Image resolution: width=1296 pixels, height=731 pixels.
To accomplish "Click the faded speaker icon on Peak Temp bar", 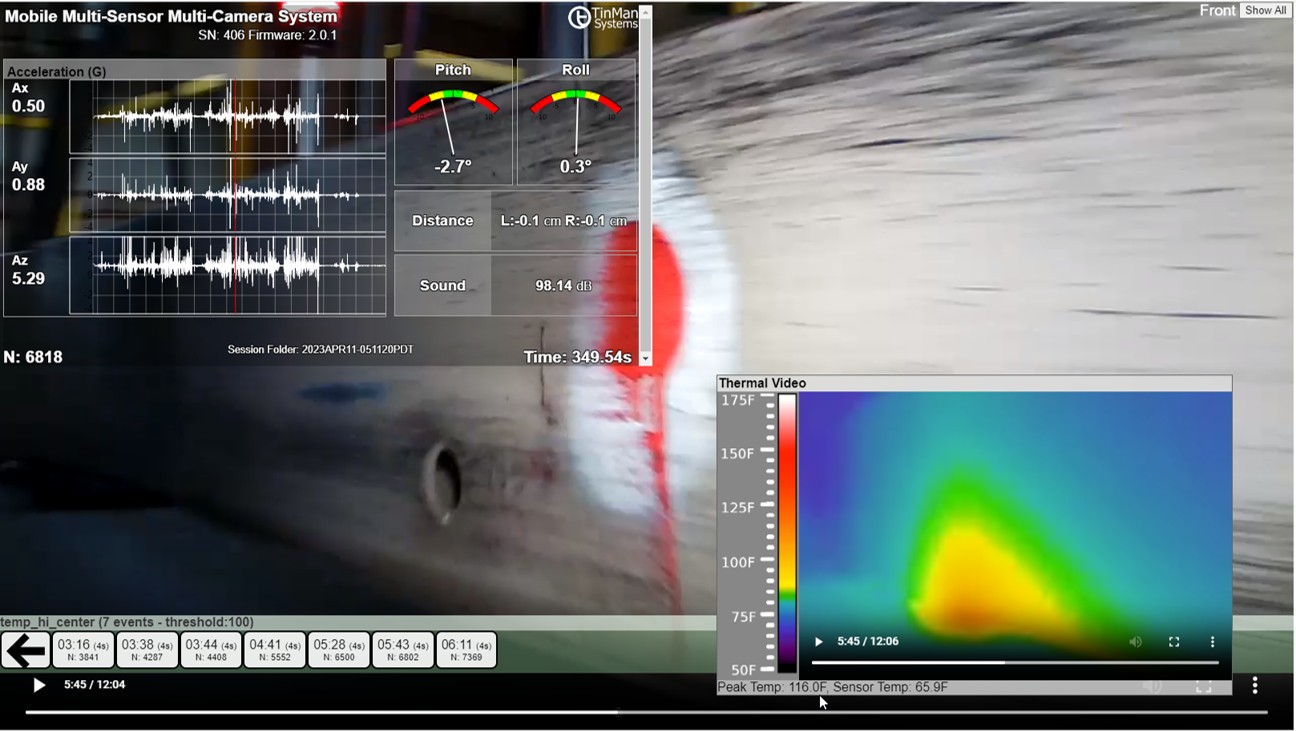I will [x=1152, y=686].
